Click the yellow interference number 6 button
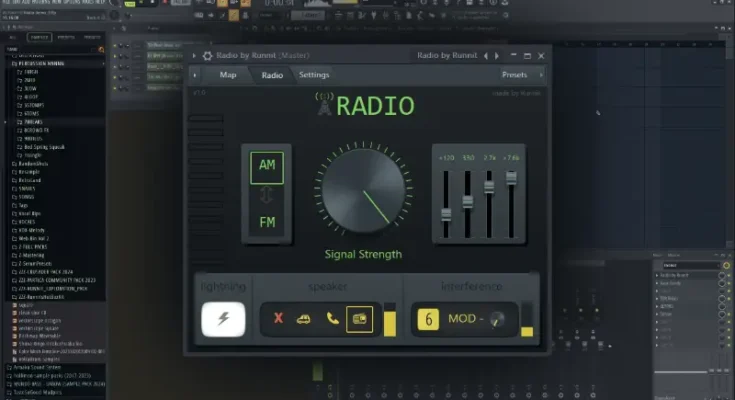The image size is (735, 400). pos(429,320)
